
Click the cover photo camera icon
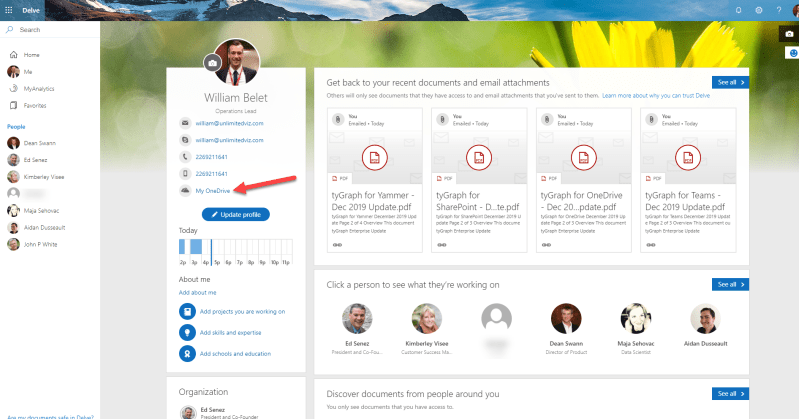(788, 34)
